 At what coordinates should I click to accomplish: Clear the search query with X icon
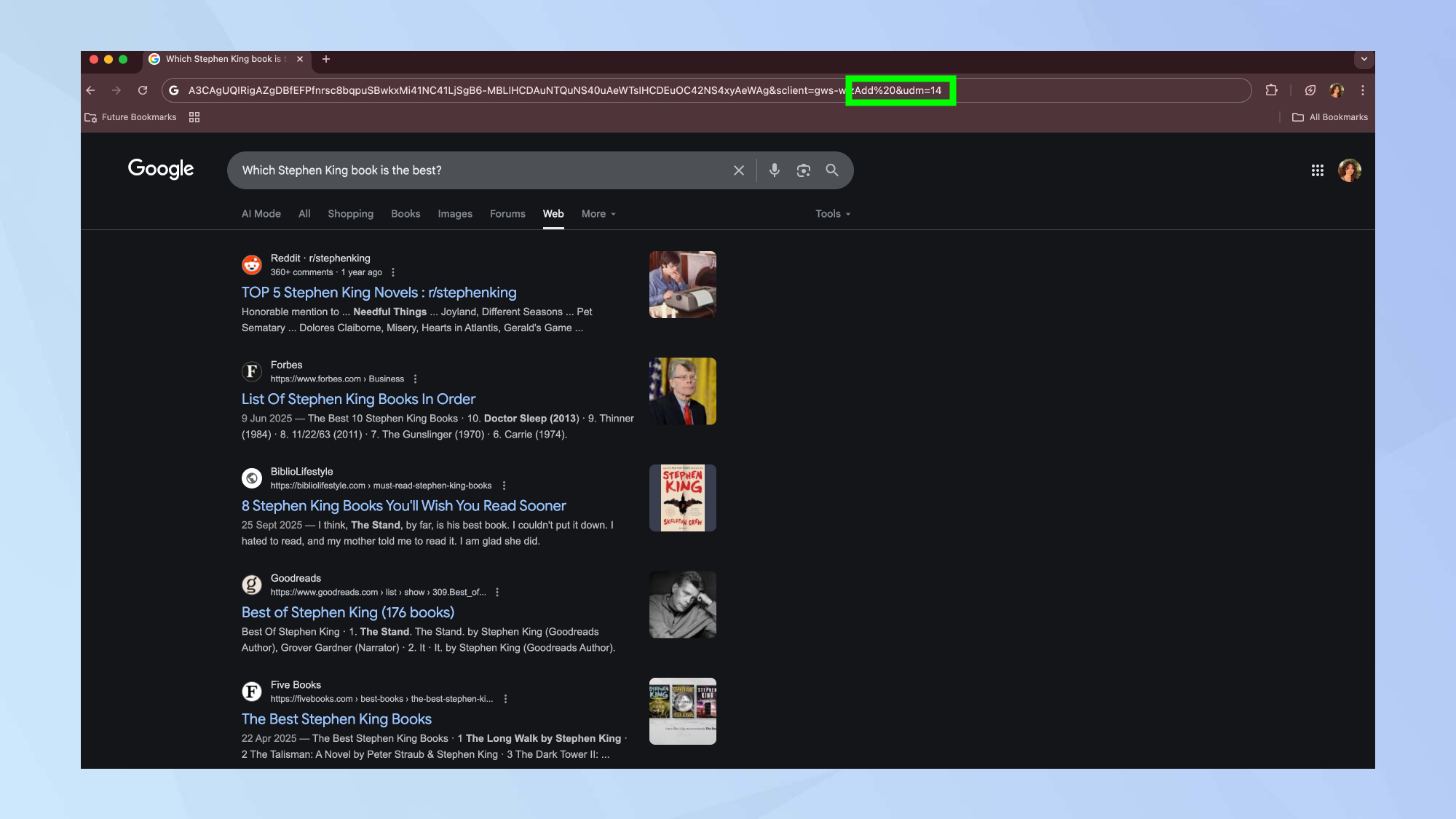coord(738,170)
